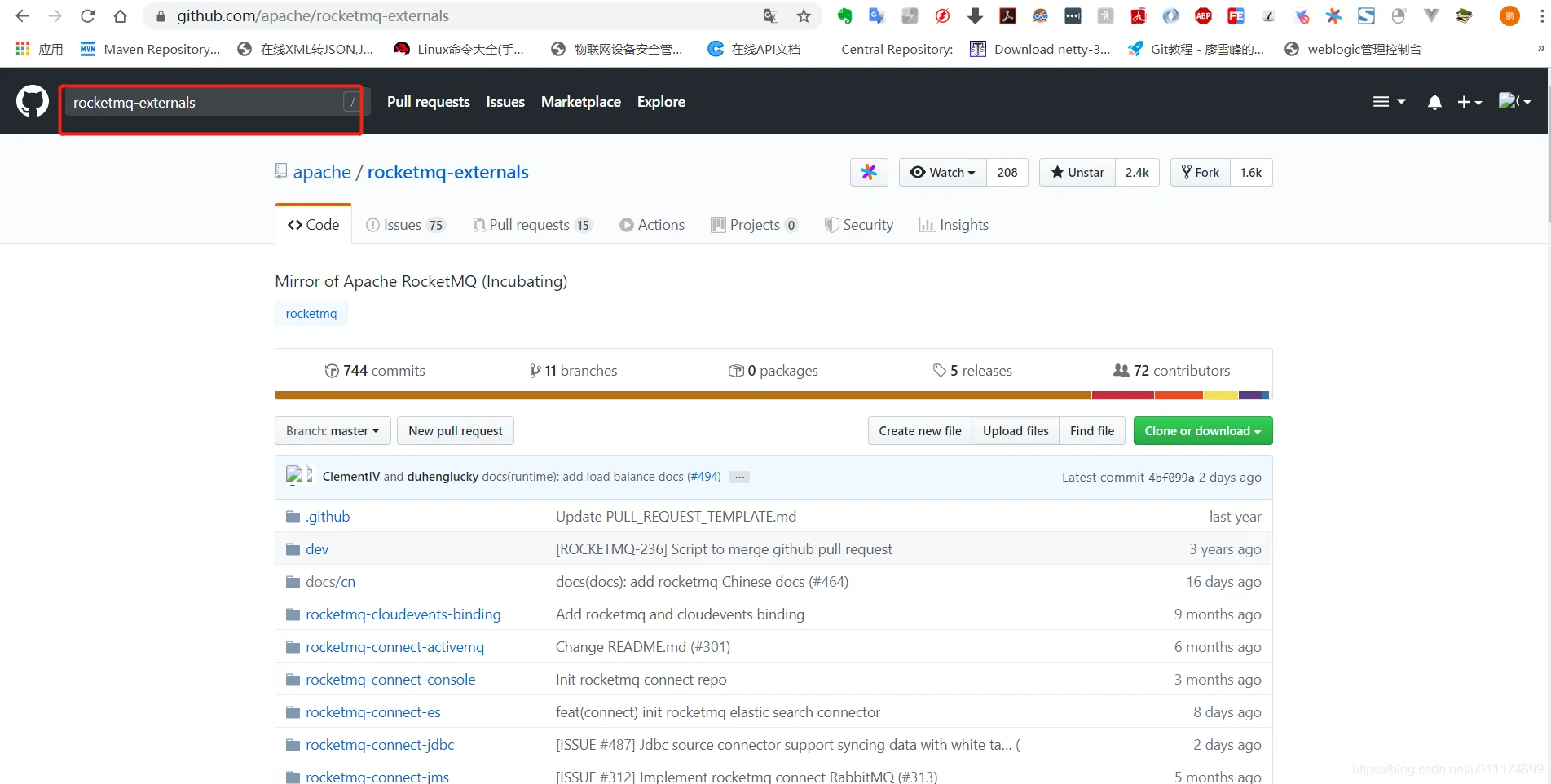Click the browser reload icon
This screenshot has width=1551, height=784.
[88, 16]
